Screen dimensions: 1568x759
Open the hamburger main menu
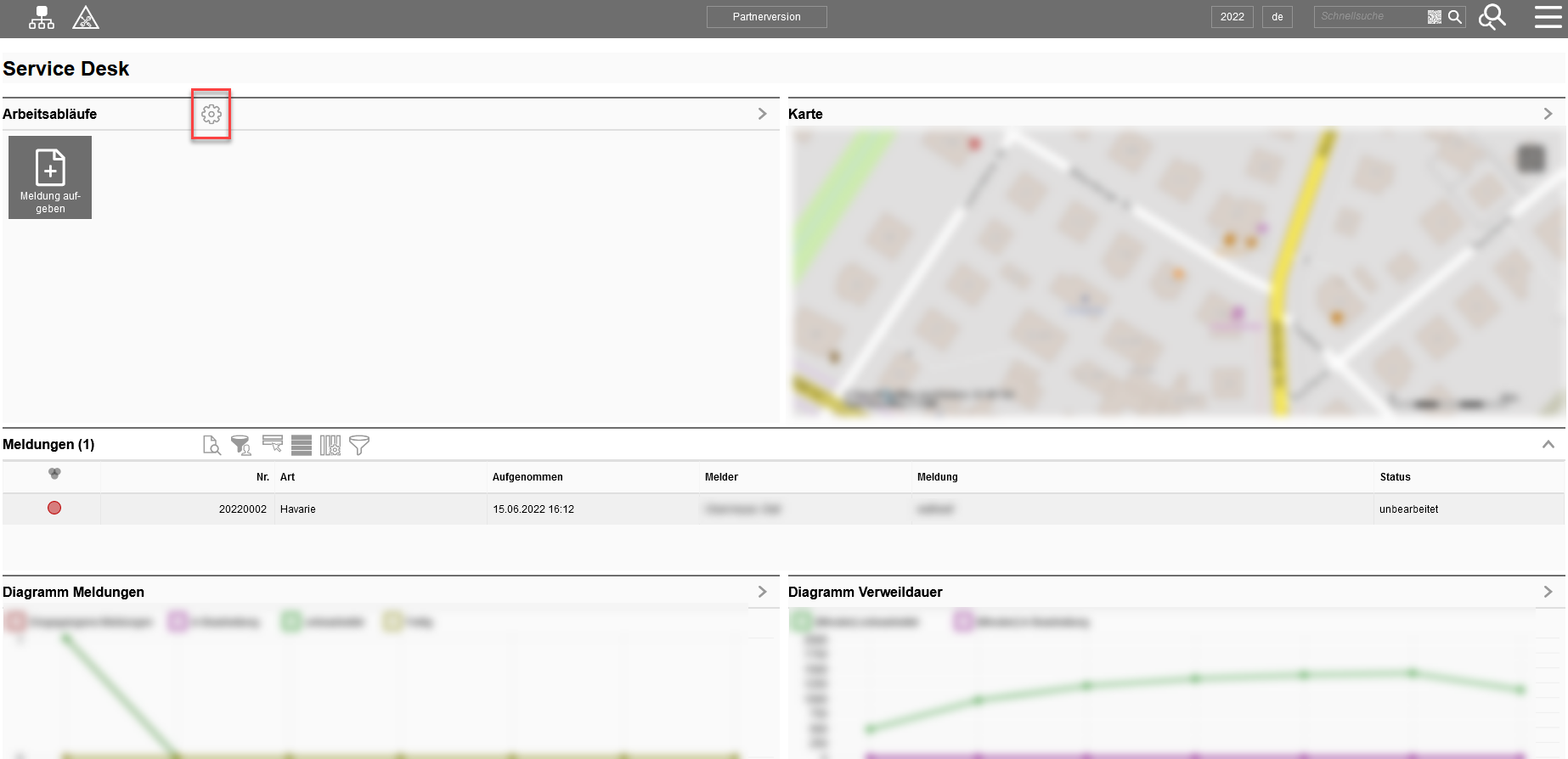coord(1548,17)
